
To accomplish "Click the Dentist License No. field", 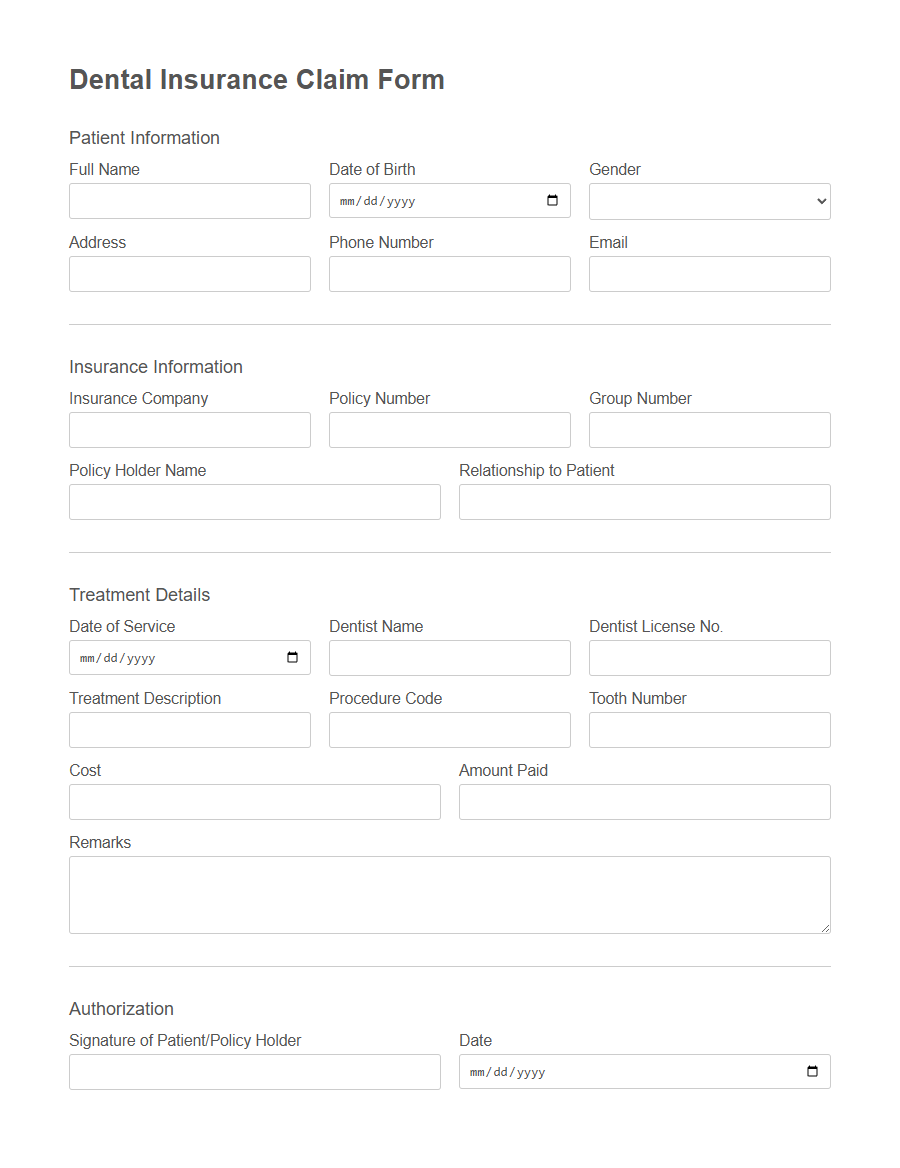I will [x=709, y=657].
